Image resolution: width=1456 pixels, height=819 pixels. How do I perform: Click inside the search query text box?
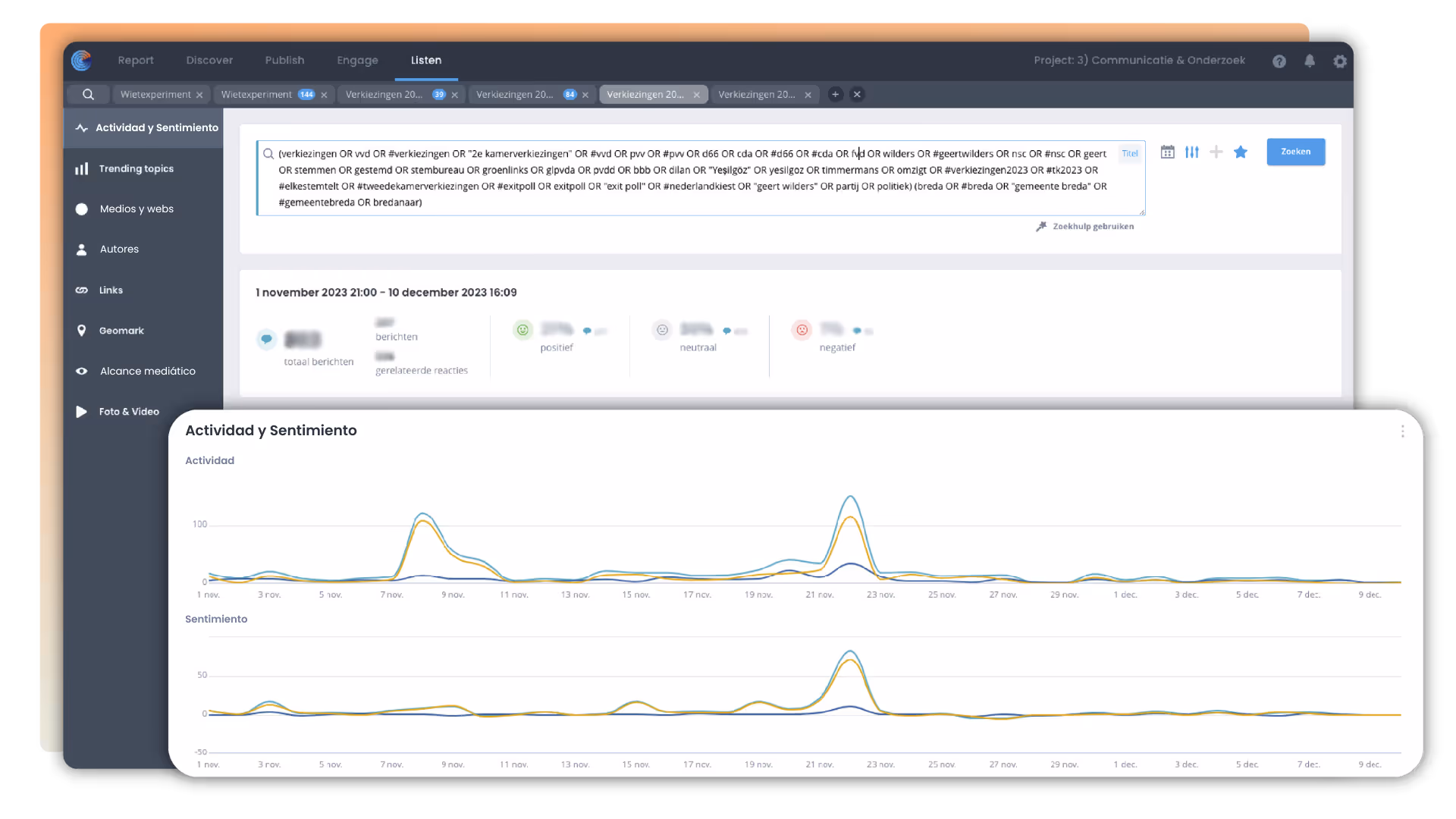tap(701, 178)
